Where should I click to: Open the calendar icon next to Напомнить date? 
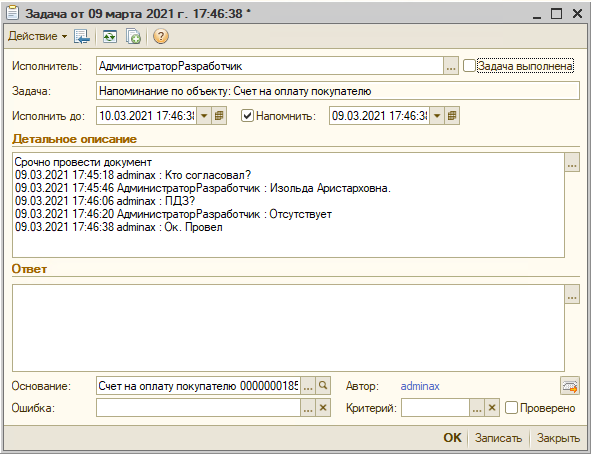(452, 116)
